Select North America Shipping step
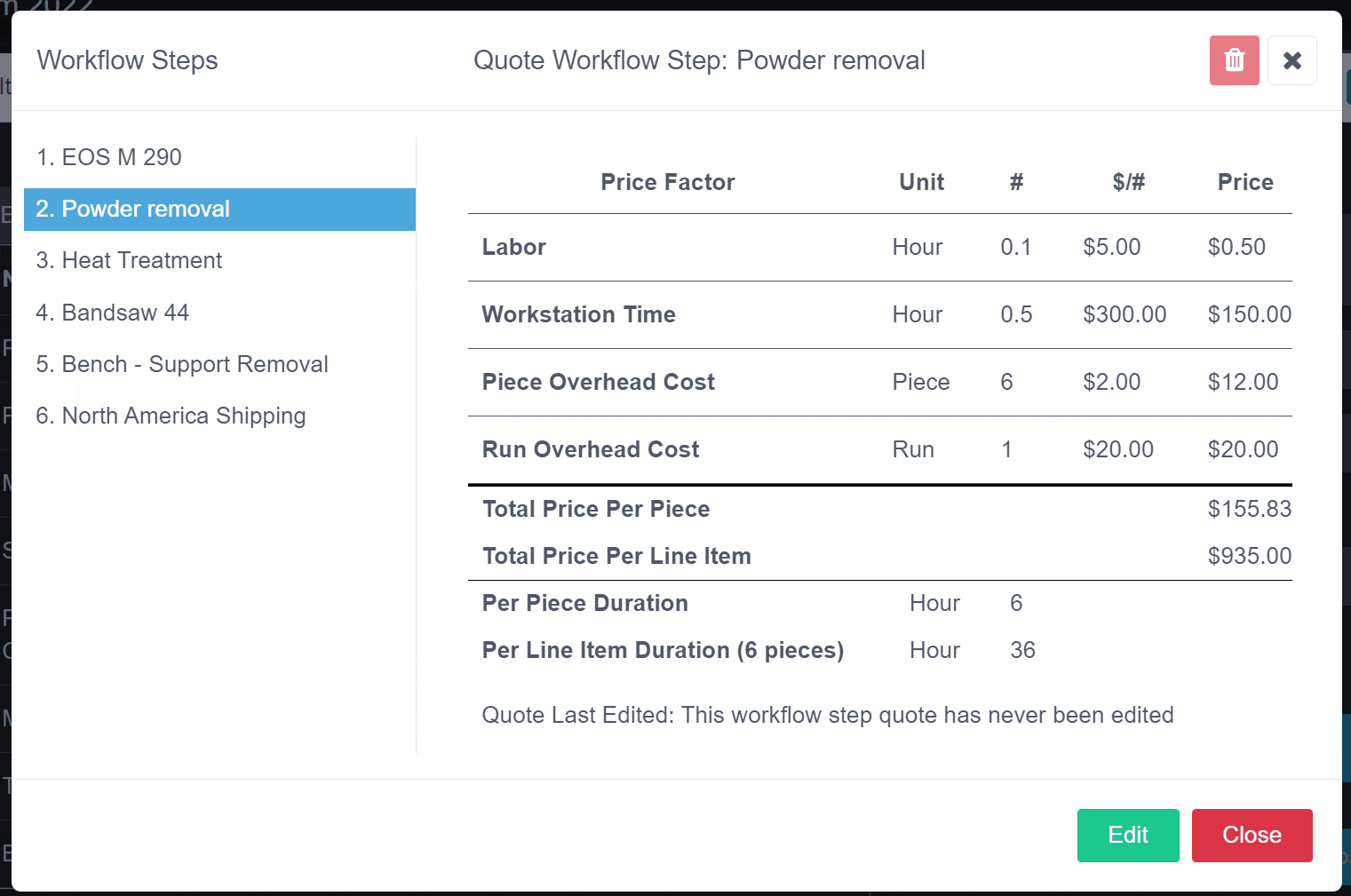This screenshot has width=1351, height=896. pos(171,416)
